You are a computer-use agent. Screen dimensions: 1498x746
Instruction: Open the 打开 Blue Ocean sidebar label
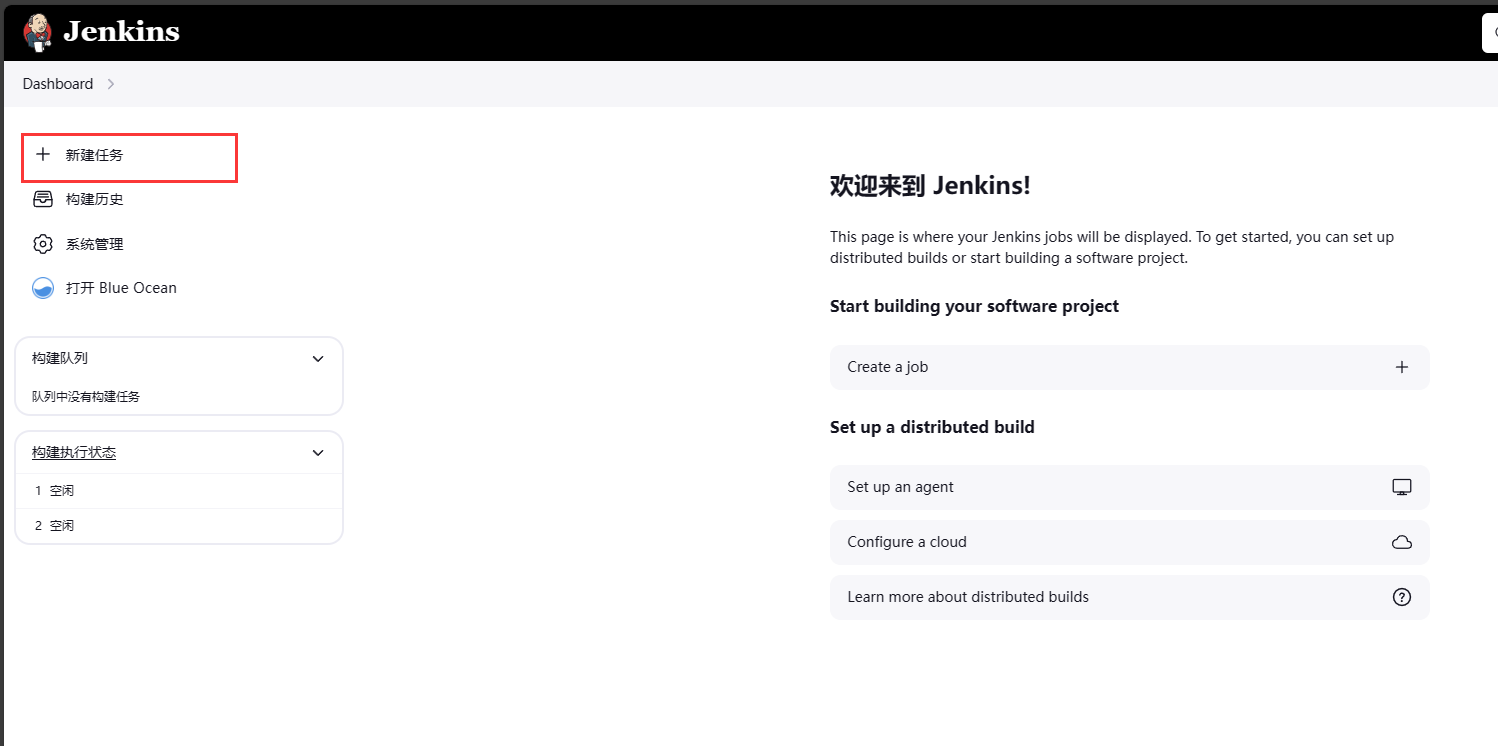tap(121, 288)
